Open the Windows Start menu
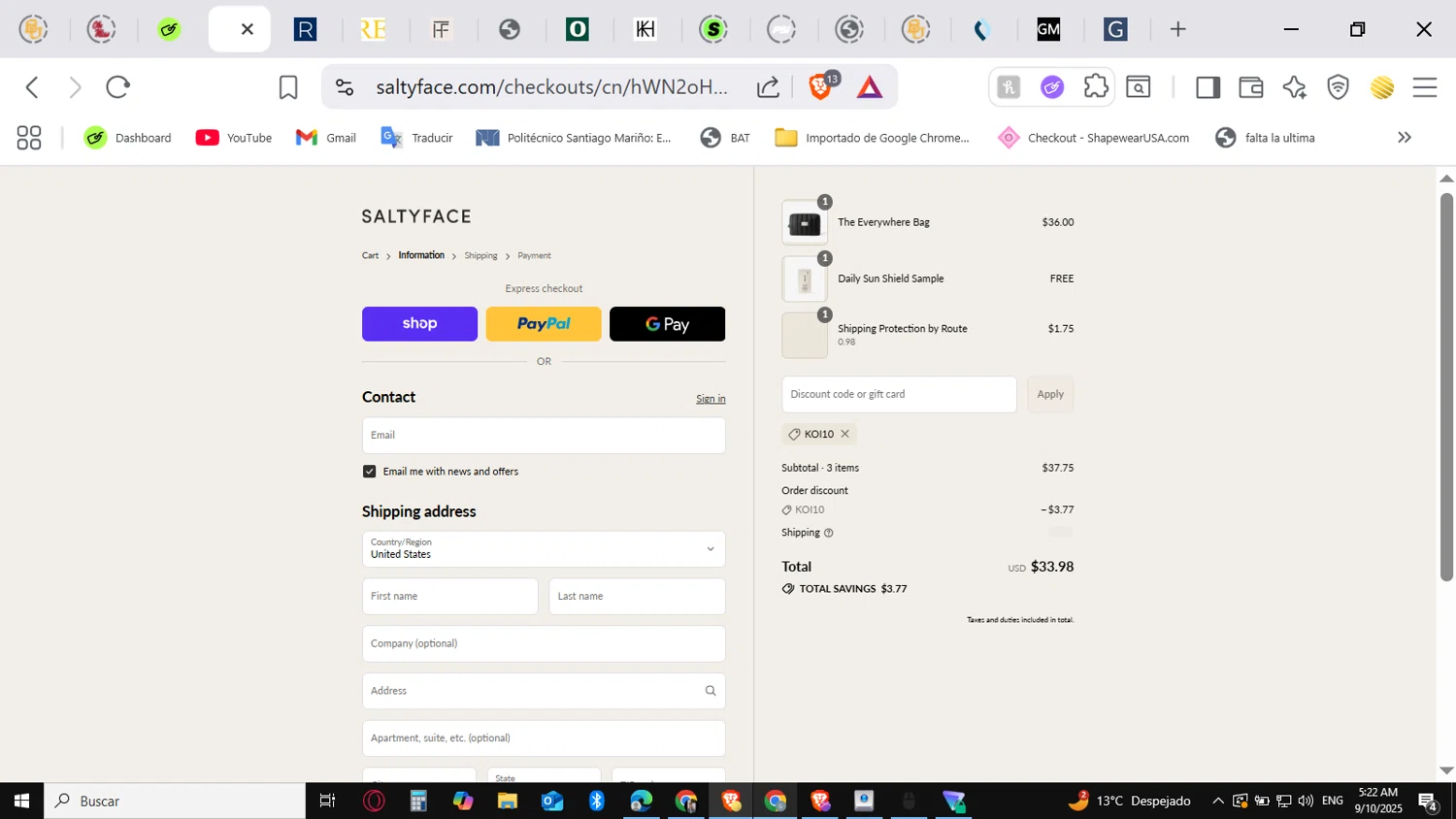 click(x=21, y=802)
